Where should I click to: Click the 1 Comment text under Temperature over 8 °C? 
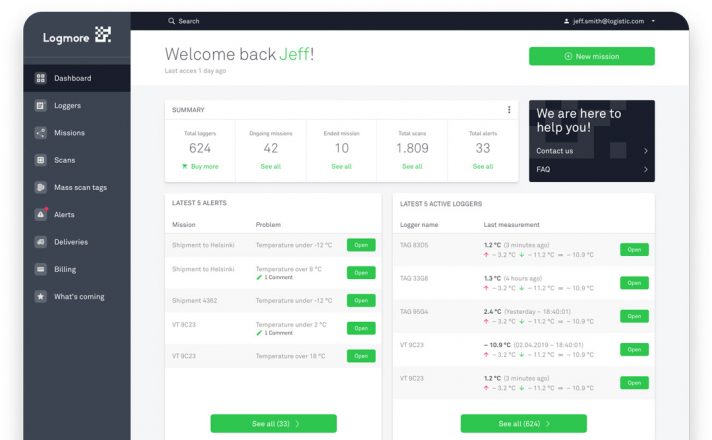(x=278, y=277)
